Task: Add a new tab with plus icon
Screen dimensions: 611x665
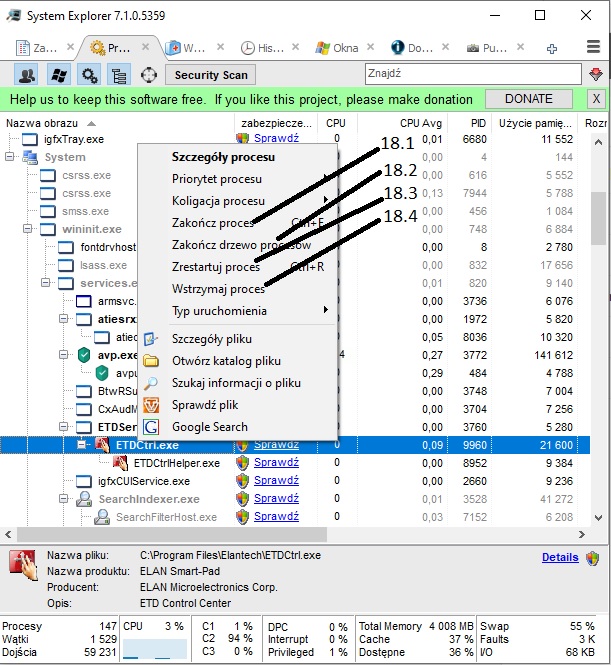Action: (552, 49)
